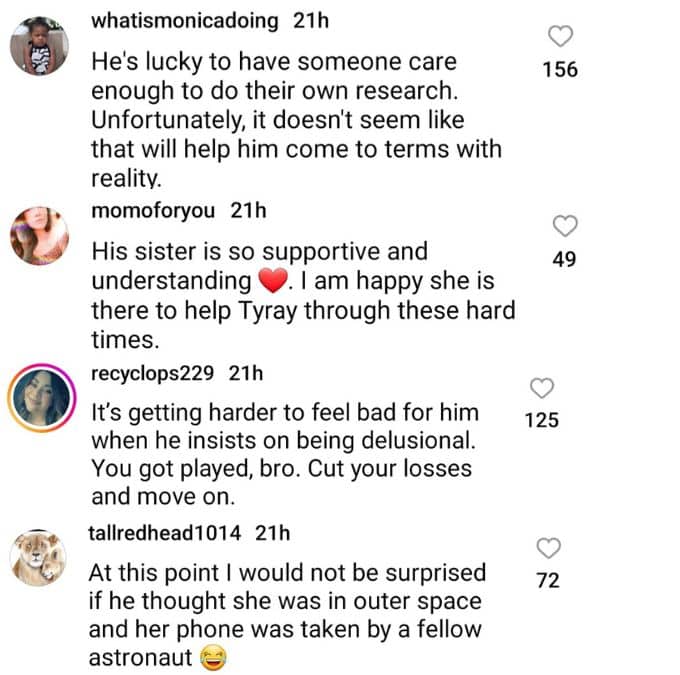This screenshot has width=680, height=675.
Task: Like the comment by whatismonicadoing
Action: (x=563, y=37)
